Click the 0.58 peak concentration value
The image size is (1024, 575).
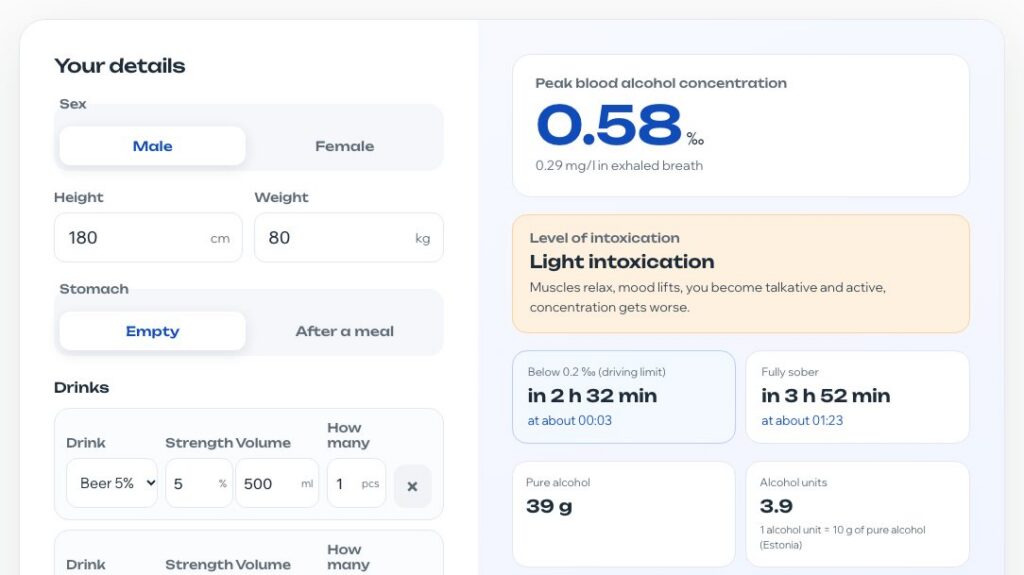pos(609,125)
